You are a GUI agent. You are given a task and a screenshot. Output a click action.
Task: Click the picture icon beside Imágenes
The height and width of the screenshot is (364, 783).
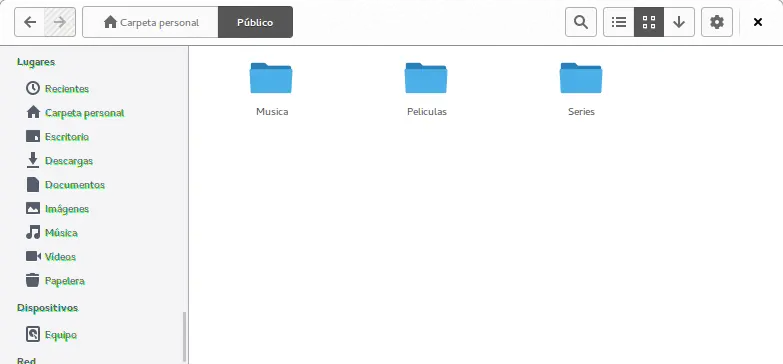tap(33, 208)
